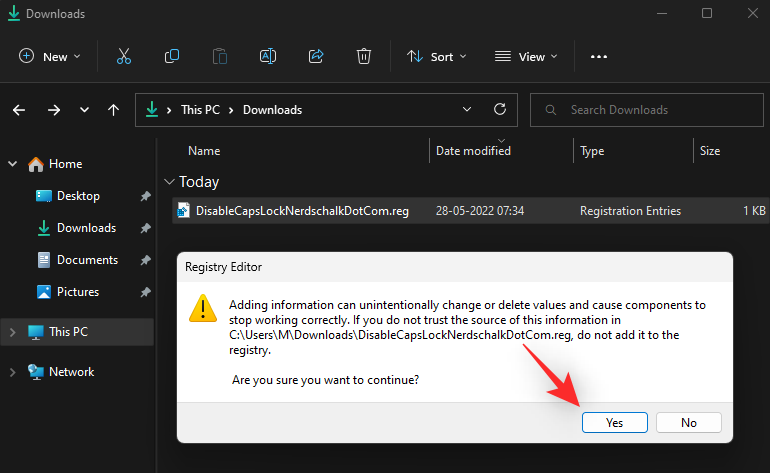770x473 pixels.
Task: Select Pictures in the sidebar
Action: [x=79, y=292]
